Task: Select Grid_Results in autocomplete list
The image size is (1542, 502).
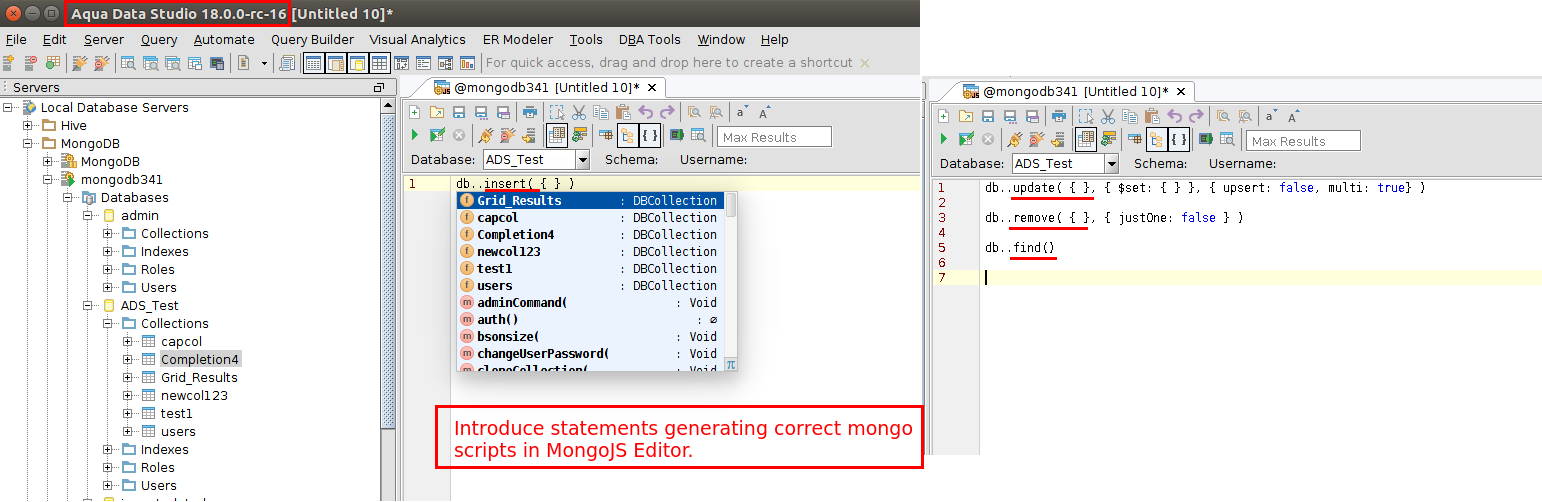Action: 589,201
